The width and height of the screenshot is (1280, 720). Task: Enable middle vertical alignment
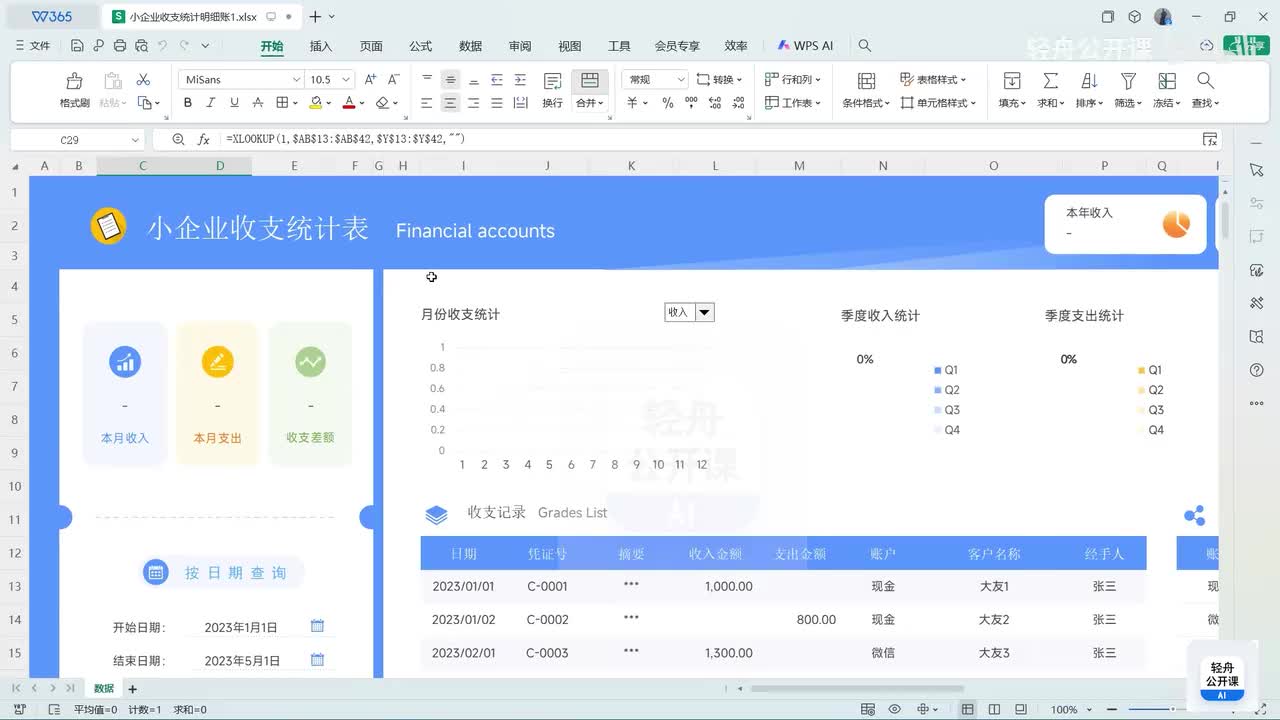pyautogui.click(x=450, y=80)
